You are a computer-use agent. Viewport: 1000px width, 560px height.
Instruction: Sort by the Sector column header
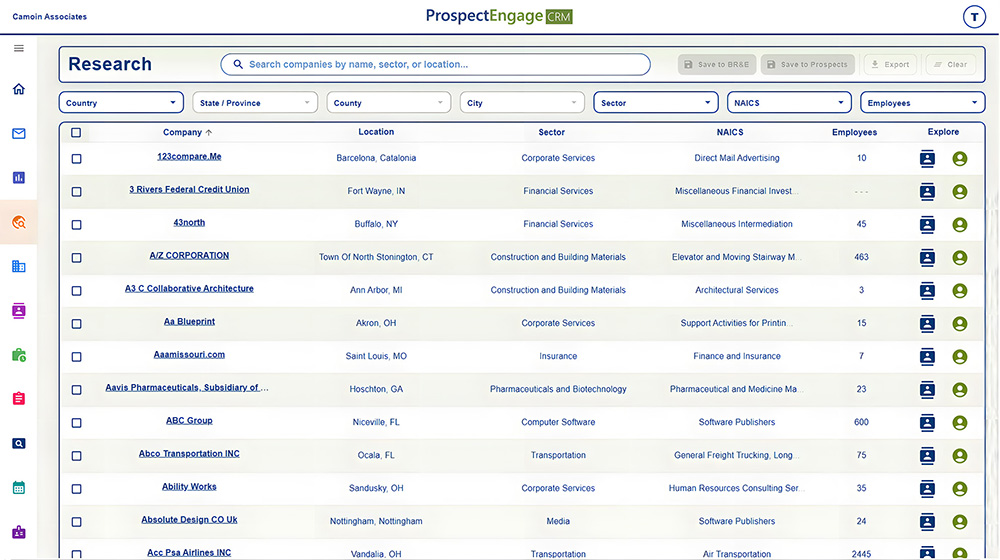click(x=552, y=132)
